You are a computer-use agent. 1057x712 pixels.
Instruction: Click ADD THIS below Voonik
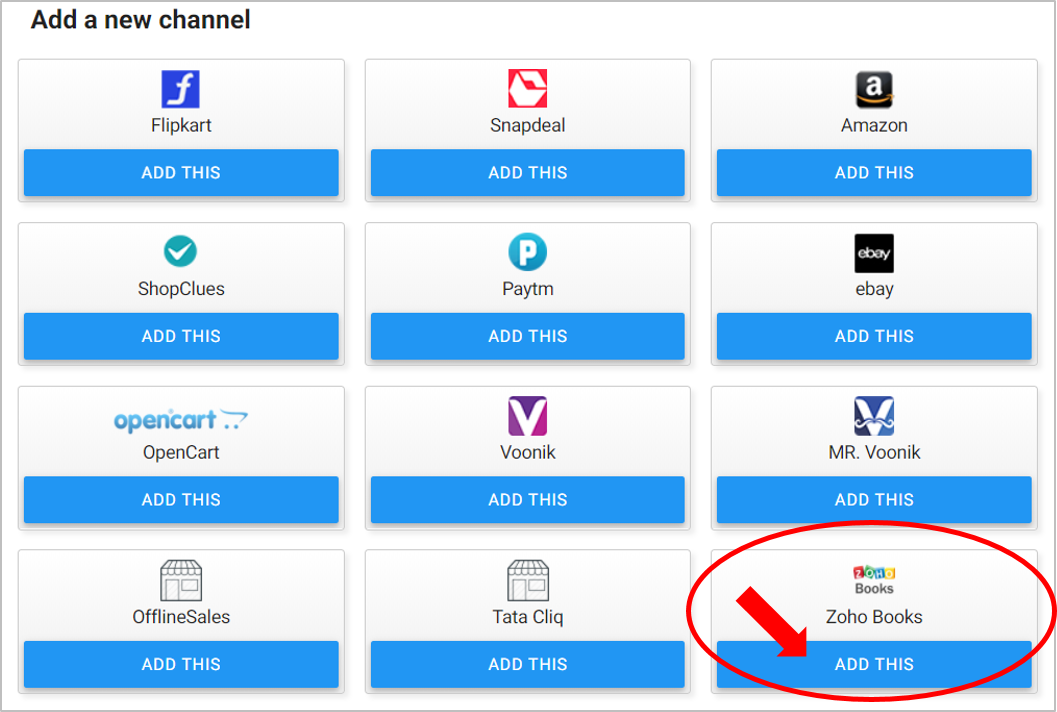527,500
